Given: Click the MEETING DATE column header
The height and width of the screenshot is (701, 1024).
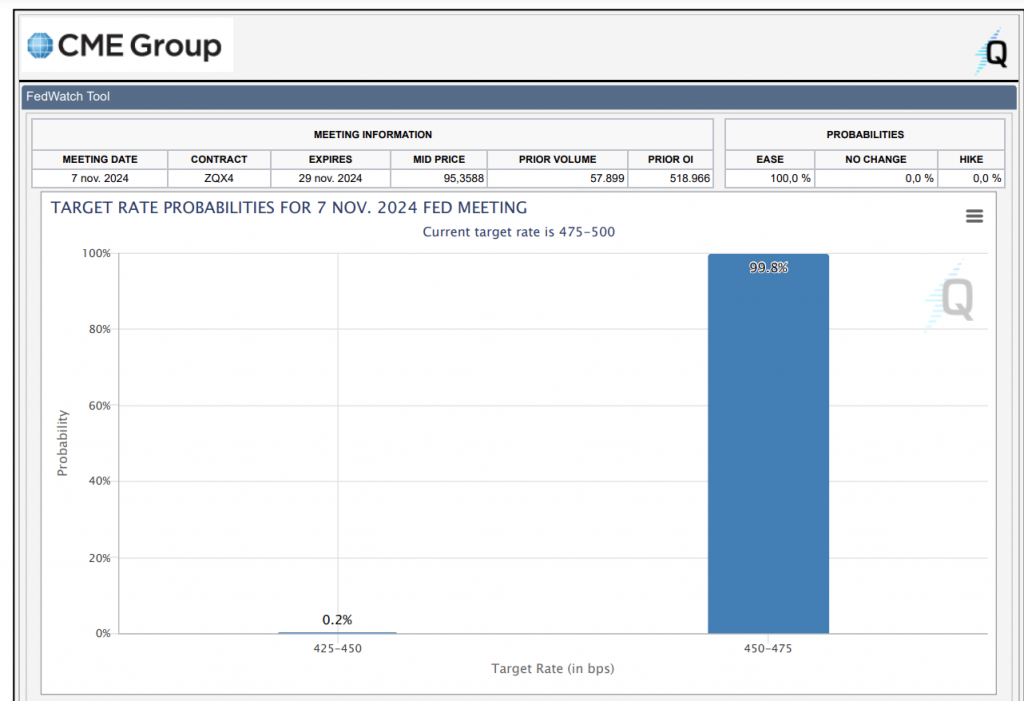Looking at the screenshot, I should (x=100, y=159).
